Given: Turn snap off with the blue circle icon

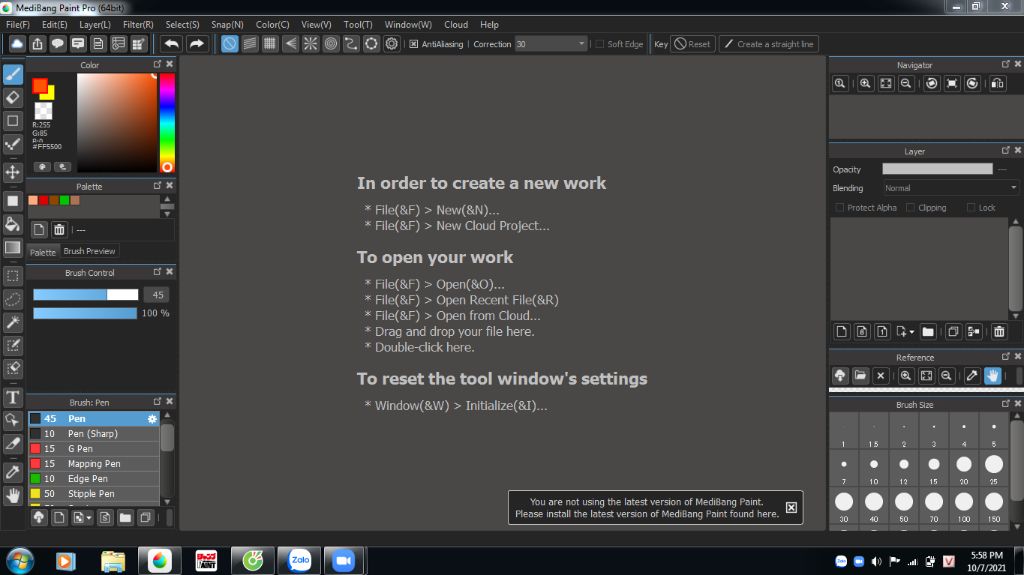Looking at the screenshot, I should [x=229, y=44].
